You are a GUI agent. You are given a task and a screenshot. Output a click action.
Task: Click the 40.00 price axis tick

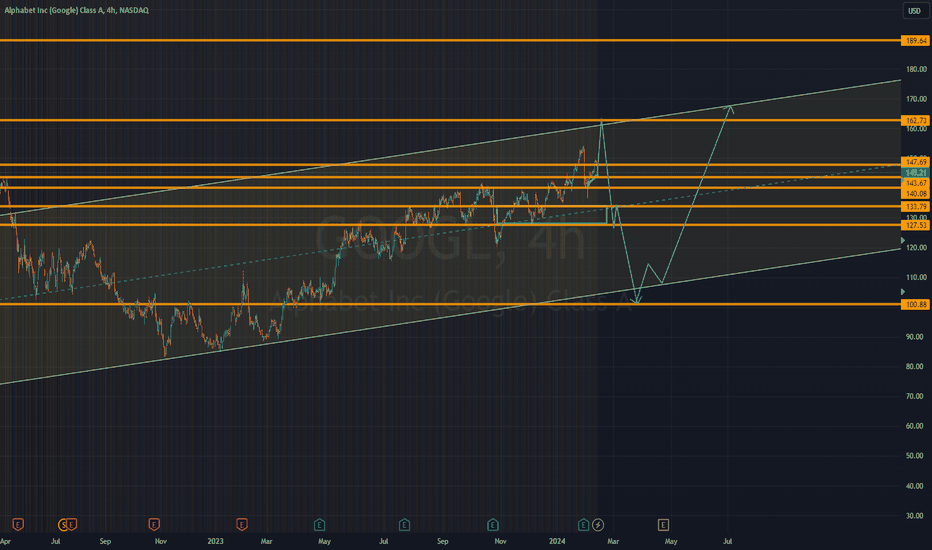[x=916, y=486]
